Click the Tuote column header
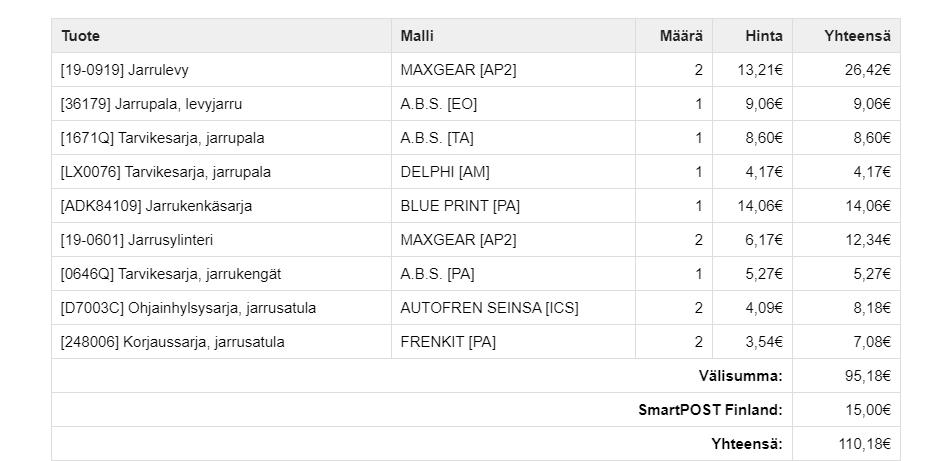929x461 pixels. click(x=81, y=36)
